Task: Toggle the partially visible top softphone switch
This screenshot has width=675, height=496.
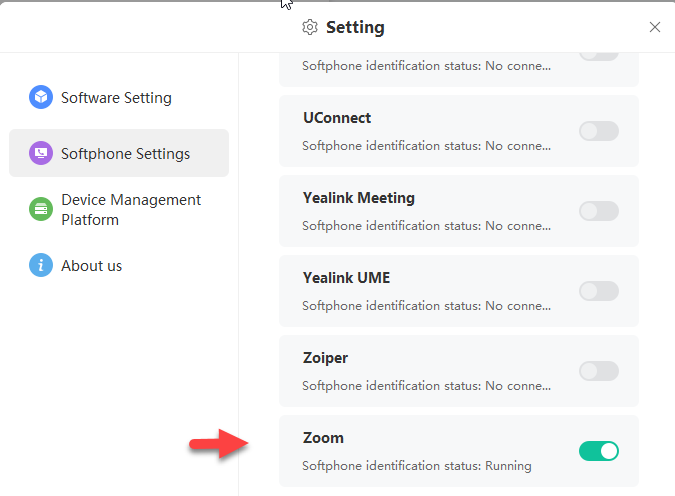Action: pos(598,54)
